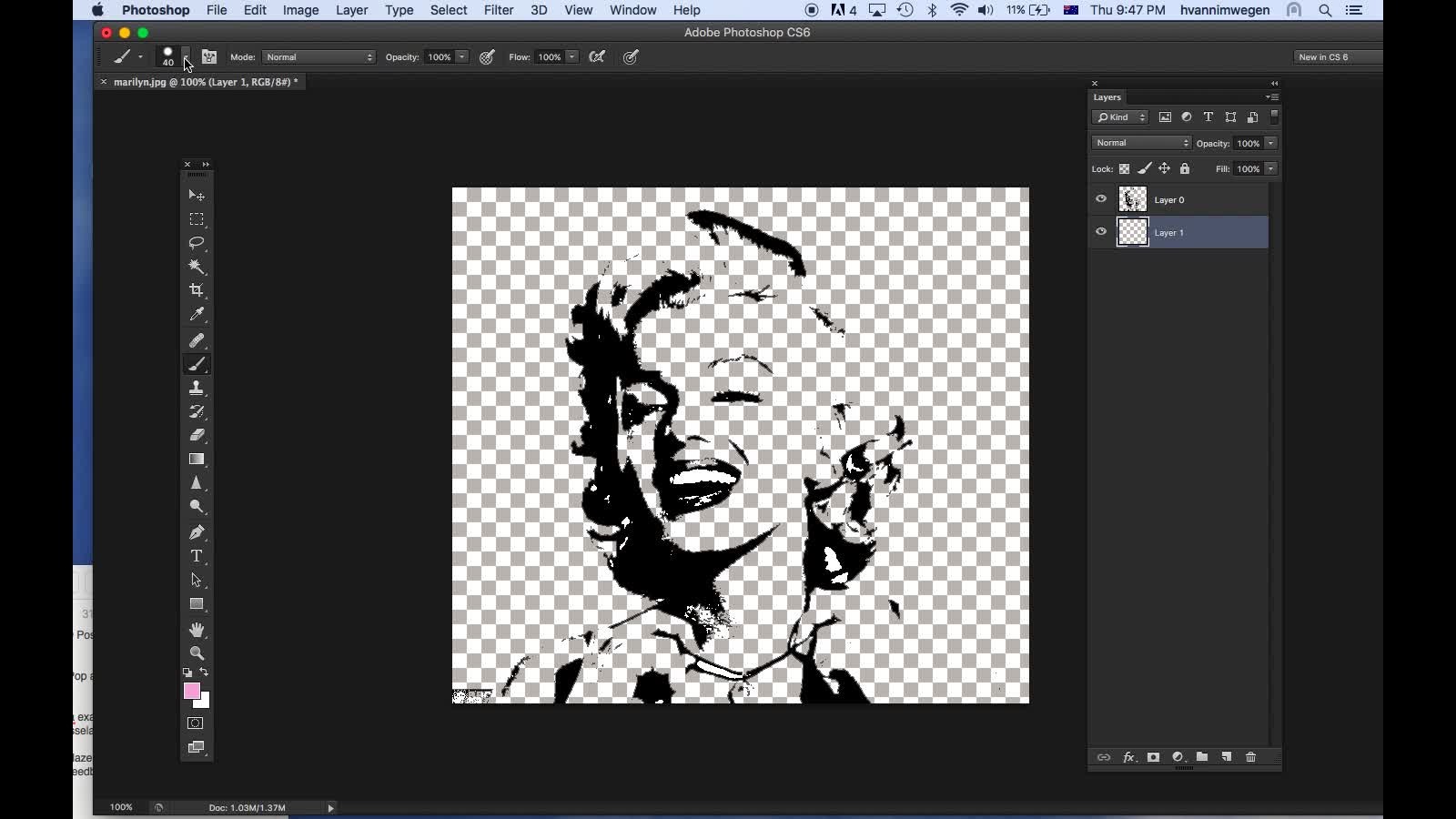Select the Type tool
This screenshot has height=819, width=1456.
(197, 556)
